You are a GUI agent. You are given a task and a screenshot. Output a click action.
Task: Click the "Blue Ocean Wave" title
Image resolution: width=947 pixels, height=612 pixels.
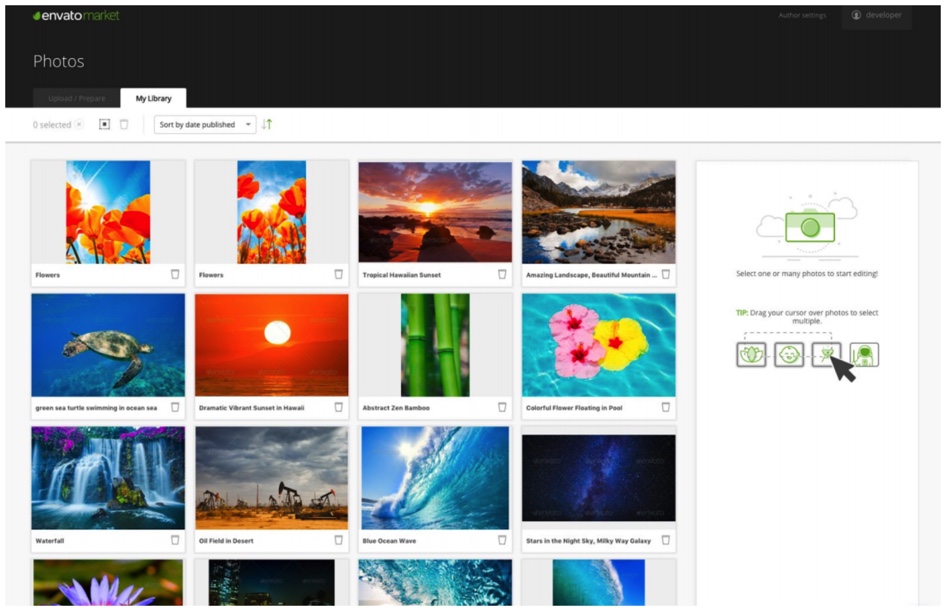pos(389,541)
